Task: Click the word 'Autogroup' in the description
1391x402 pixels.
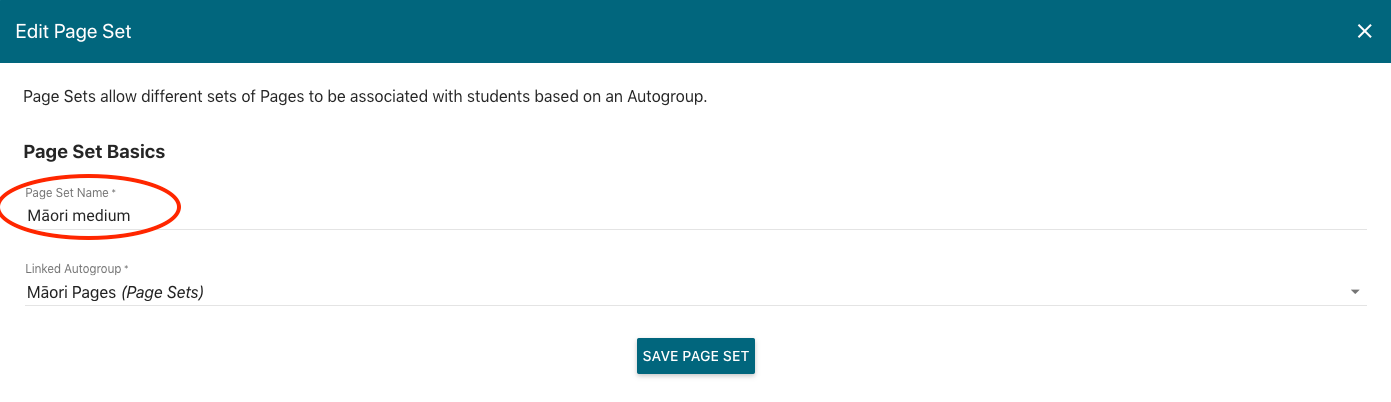Action: click(x=671, y=98)
